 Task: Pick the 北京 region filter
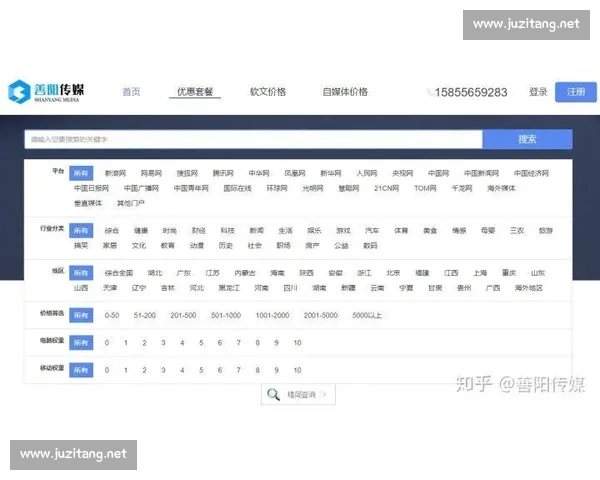coord(393,273)
